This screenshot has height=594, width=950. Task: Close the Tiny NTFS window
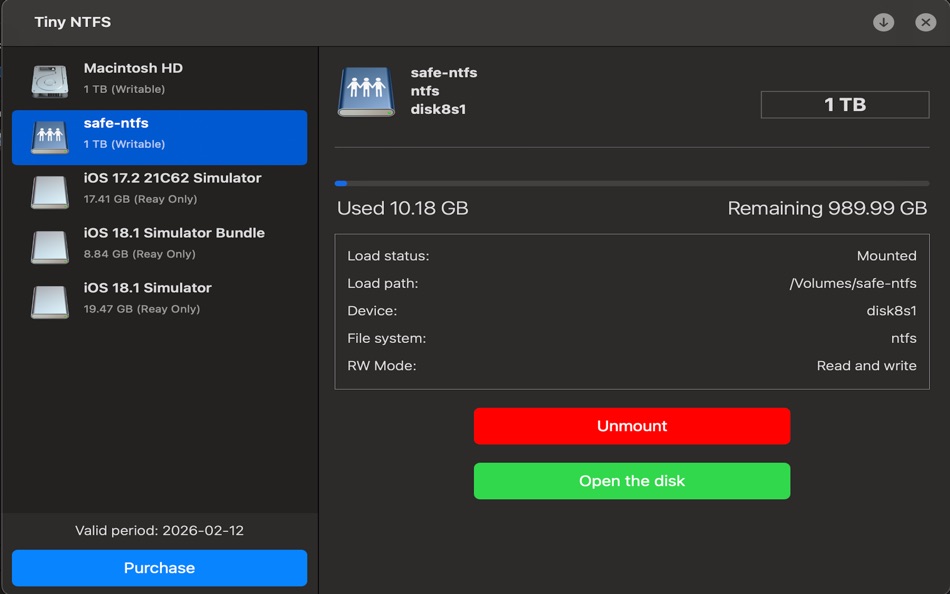coord(925,22)
